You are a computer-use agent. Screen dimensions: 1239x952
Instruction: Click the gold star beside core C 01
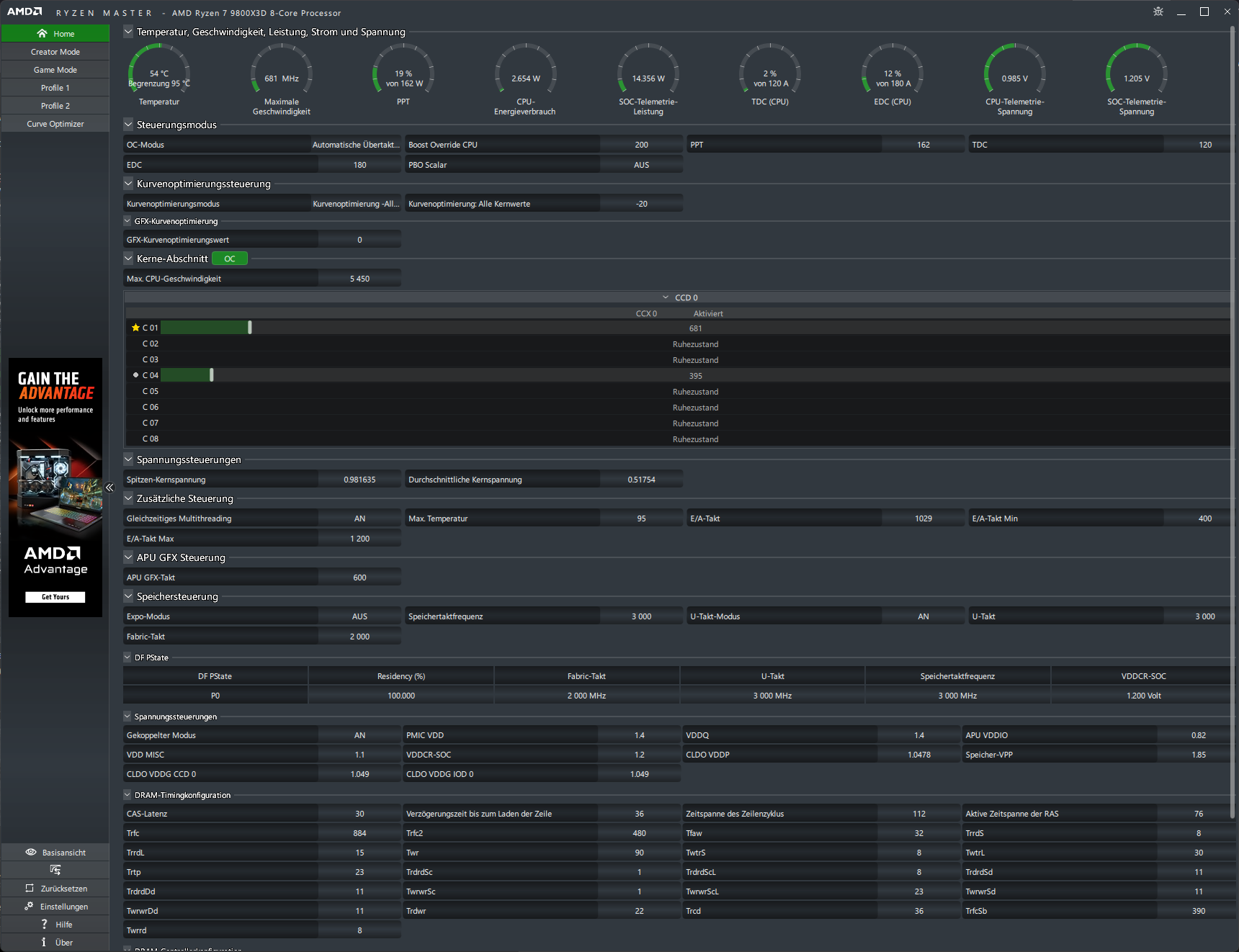(x=135, y=328)
